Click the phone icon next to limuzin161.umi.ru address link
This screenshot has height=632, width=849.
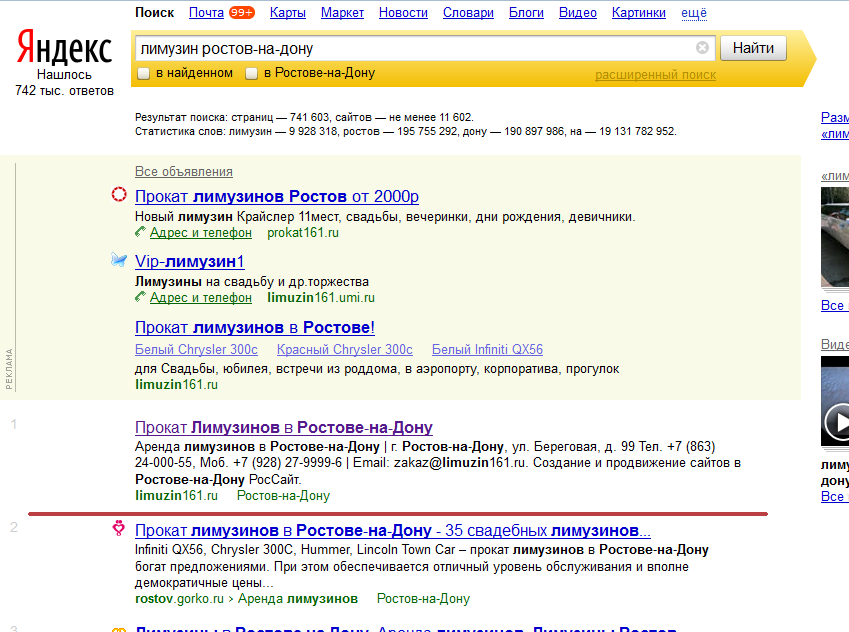[x=140, y=297]
